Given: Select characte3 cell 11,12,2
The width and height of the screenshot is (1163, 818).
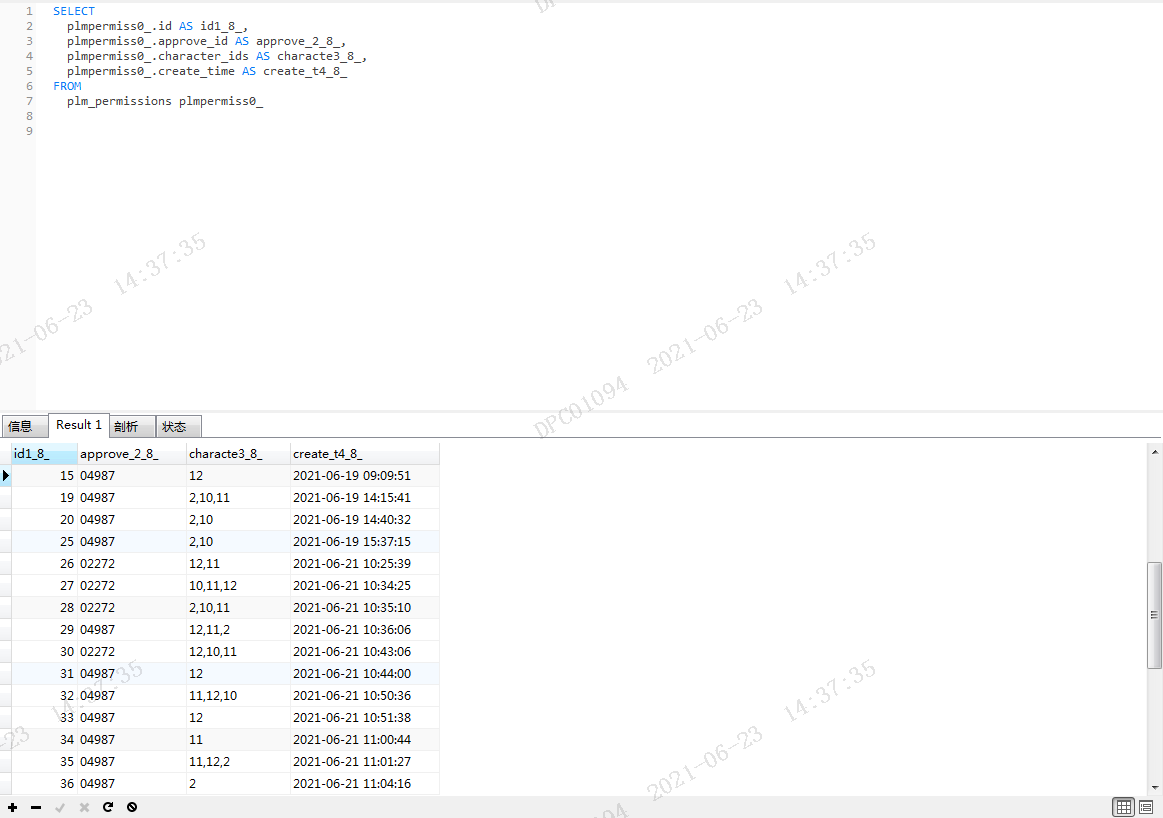Looking at the screenshot, I should tap(237, 762).
